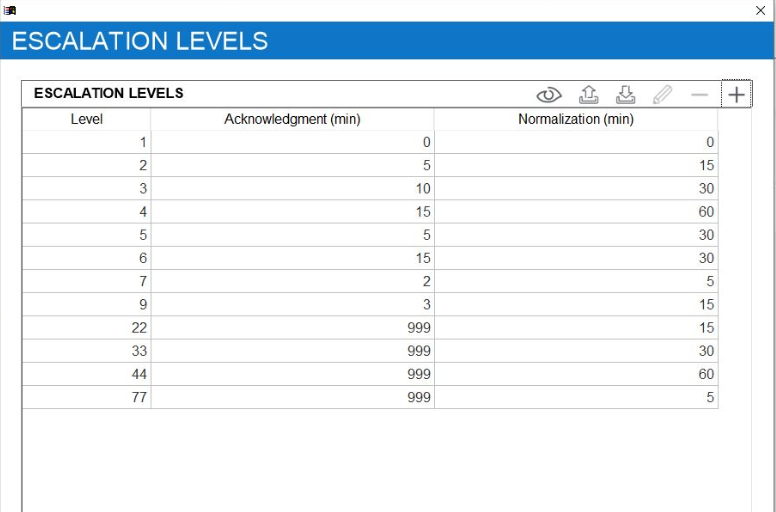Viewport: 776px width, 512px height.
Task: Select the level 77 row
Action: pyautogui.click(x=86, y=397)
